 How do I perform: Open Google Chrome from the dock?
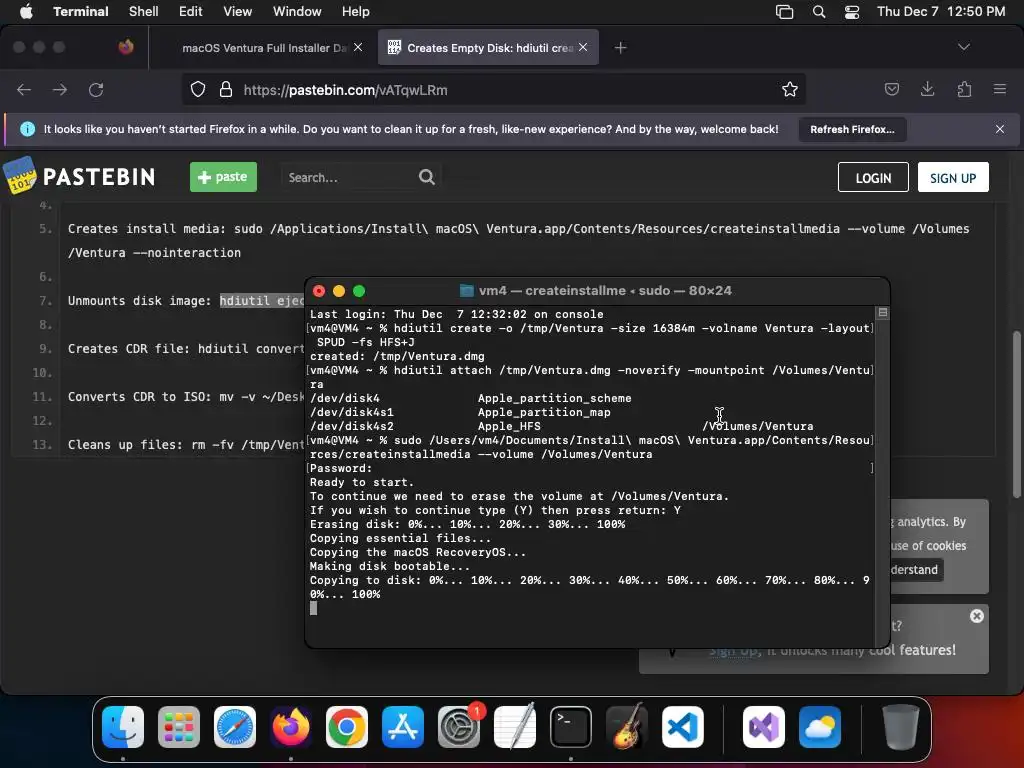tap(347, 727)
